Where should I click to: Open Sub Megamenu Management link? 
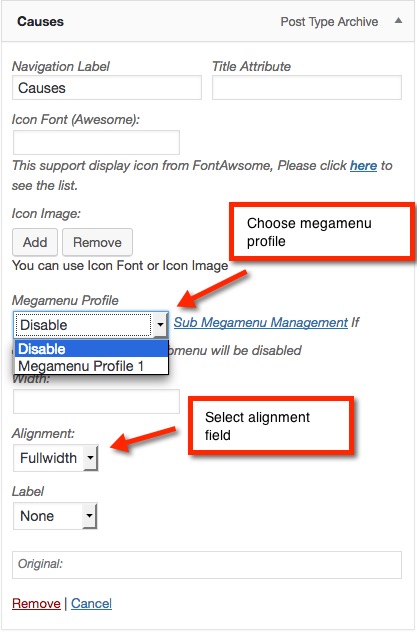tap(261, 322)
